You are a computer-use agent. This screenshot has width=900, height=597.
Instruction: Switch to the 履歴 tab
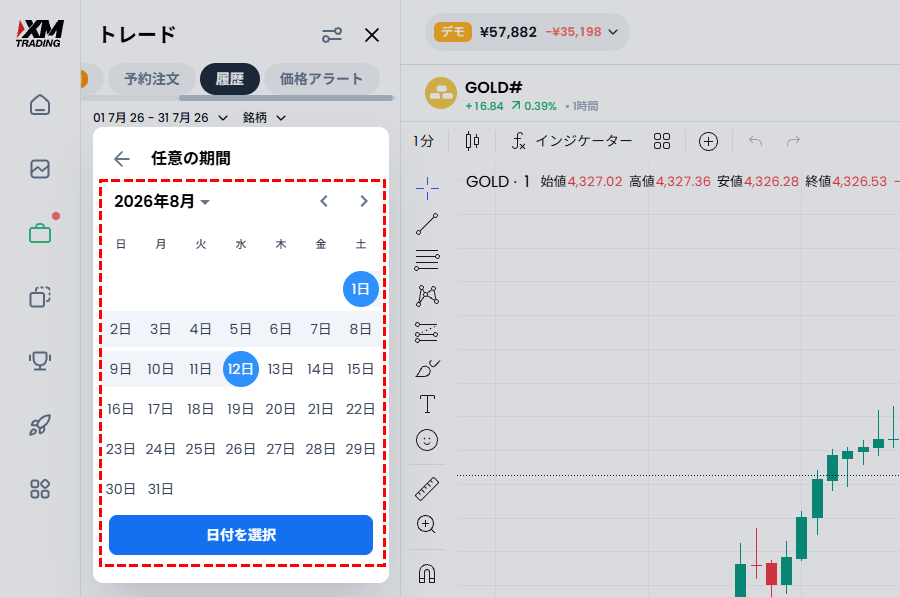pos(230,79)
